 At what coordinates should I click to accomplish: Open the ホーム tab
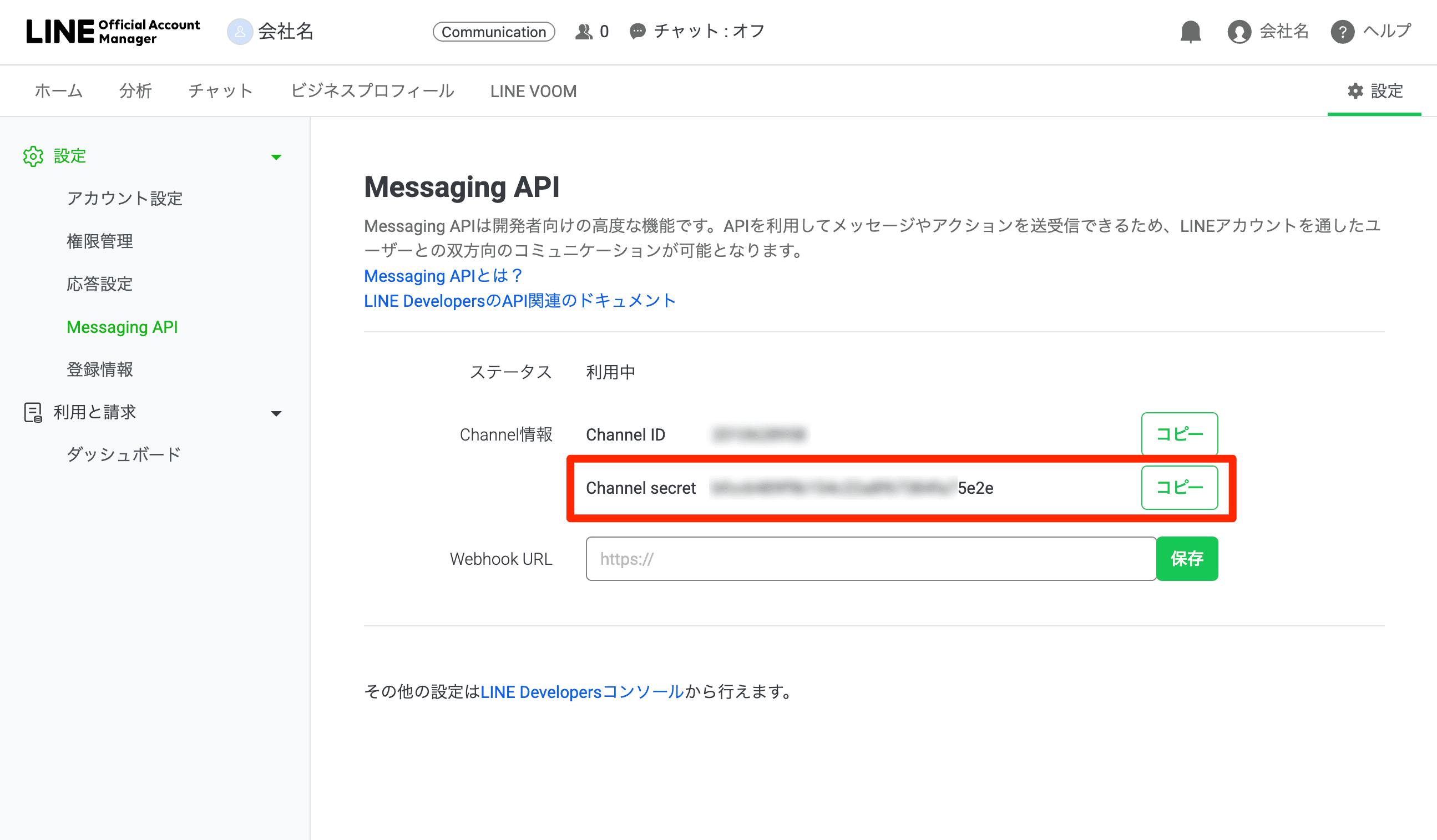(59, 90)
